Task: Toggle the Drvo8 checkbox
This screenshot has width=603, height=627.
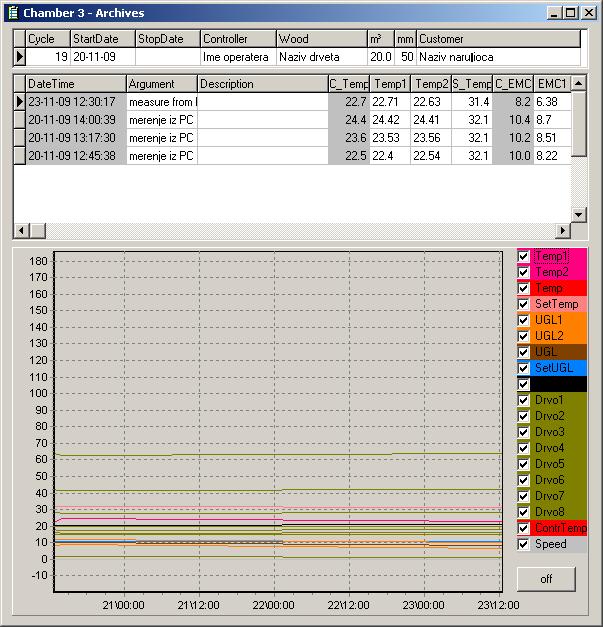Action: pos(523,512)
